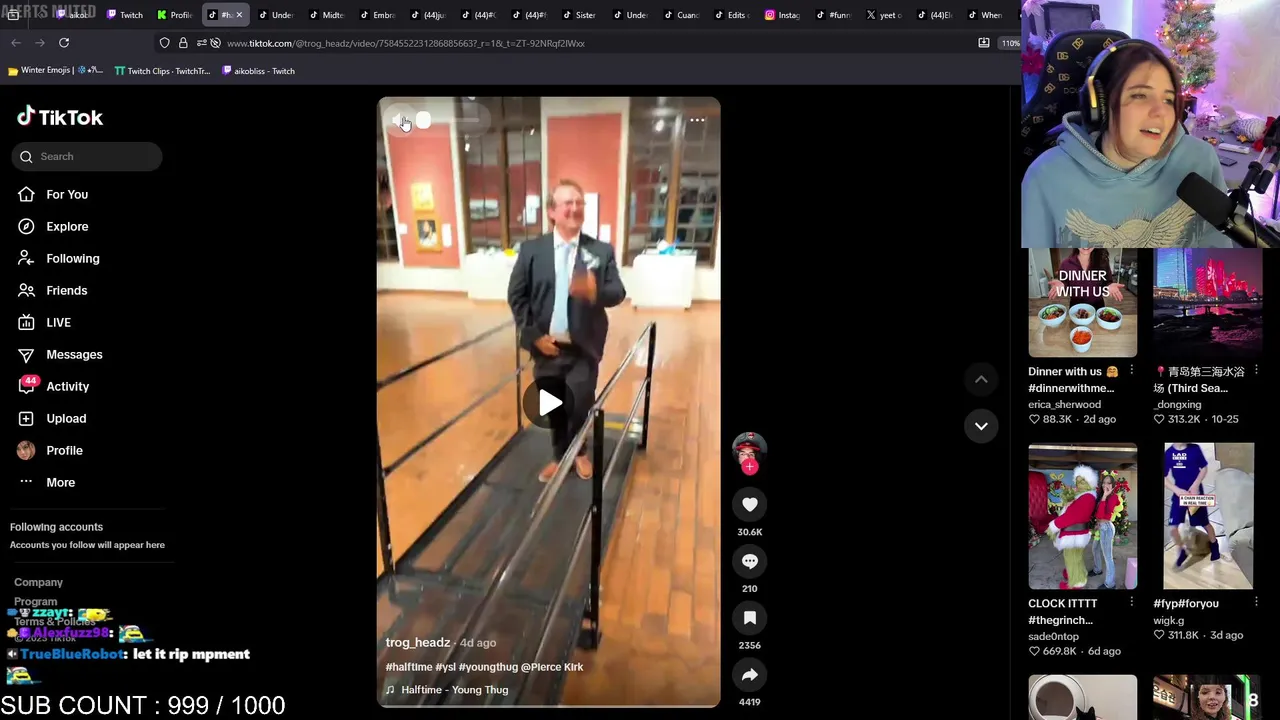Viewport: 1280px width, 720px height.
Task: Expand the More menu
Action: (47, 482)
